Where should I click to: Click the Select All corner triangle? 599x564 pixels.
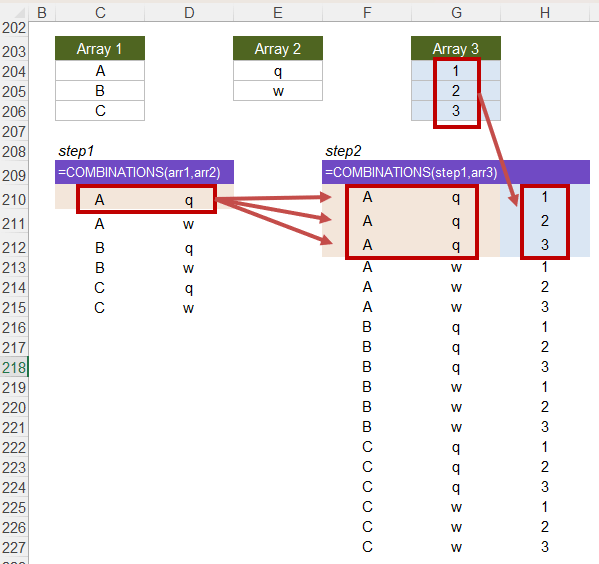[x=19, y=13]
